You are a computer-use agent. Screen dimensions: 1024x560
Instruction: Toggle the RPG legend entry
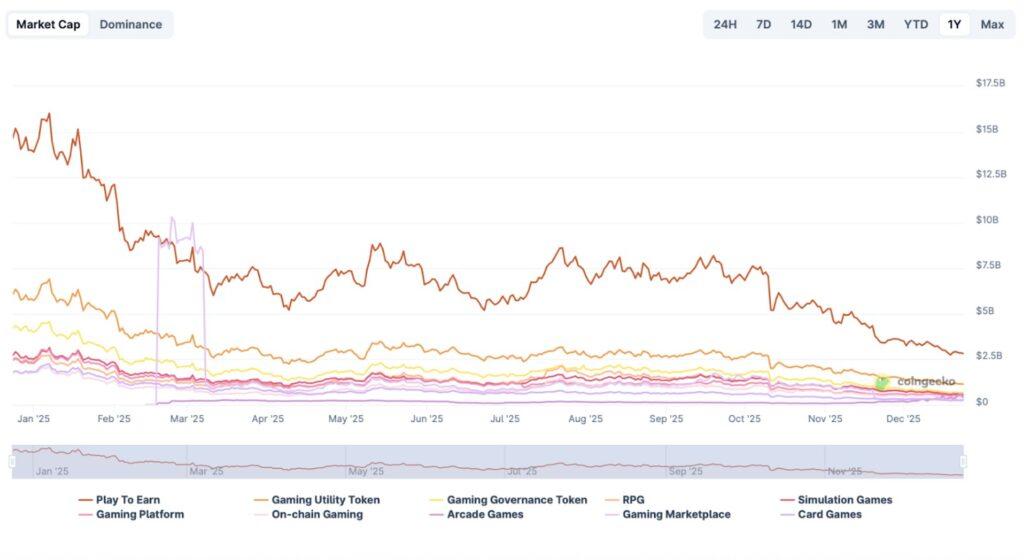click(x=633, y=499)
